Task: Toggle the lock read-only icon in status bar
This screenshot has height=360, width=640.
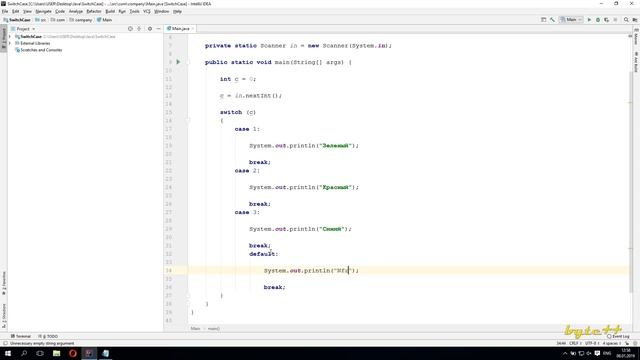Action: tap(627, 343)
